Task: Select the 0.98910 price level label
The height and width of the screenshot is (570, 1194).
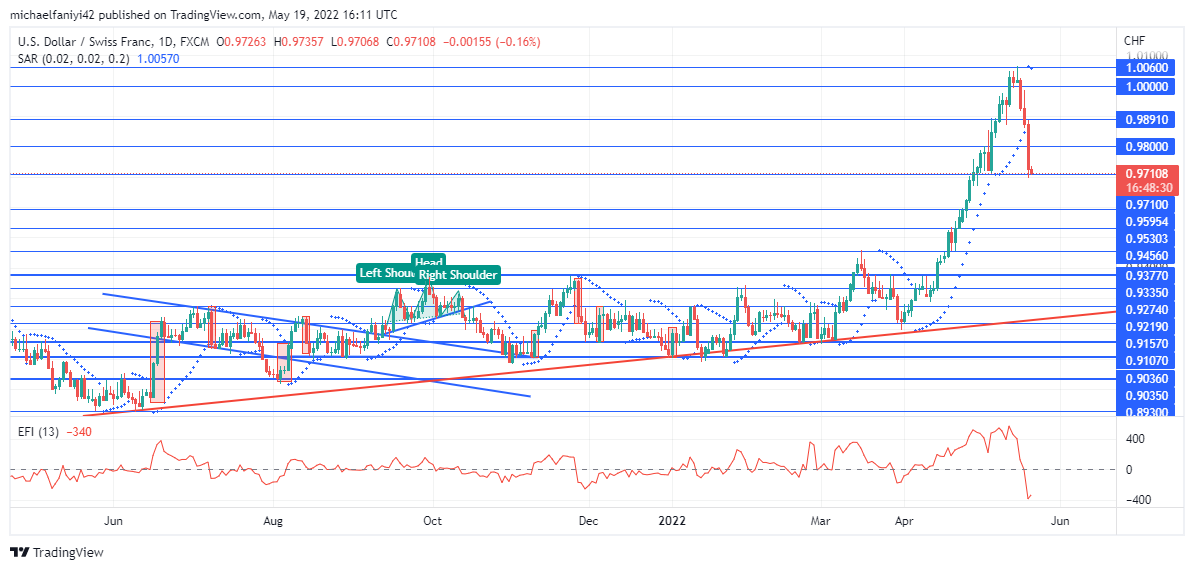Action: [x=1146, y=119]
